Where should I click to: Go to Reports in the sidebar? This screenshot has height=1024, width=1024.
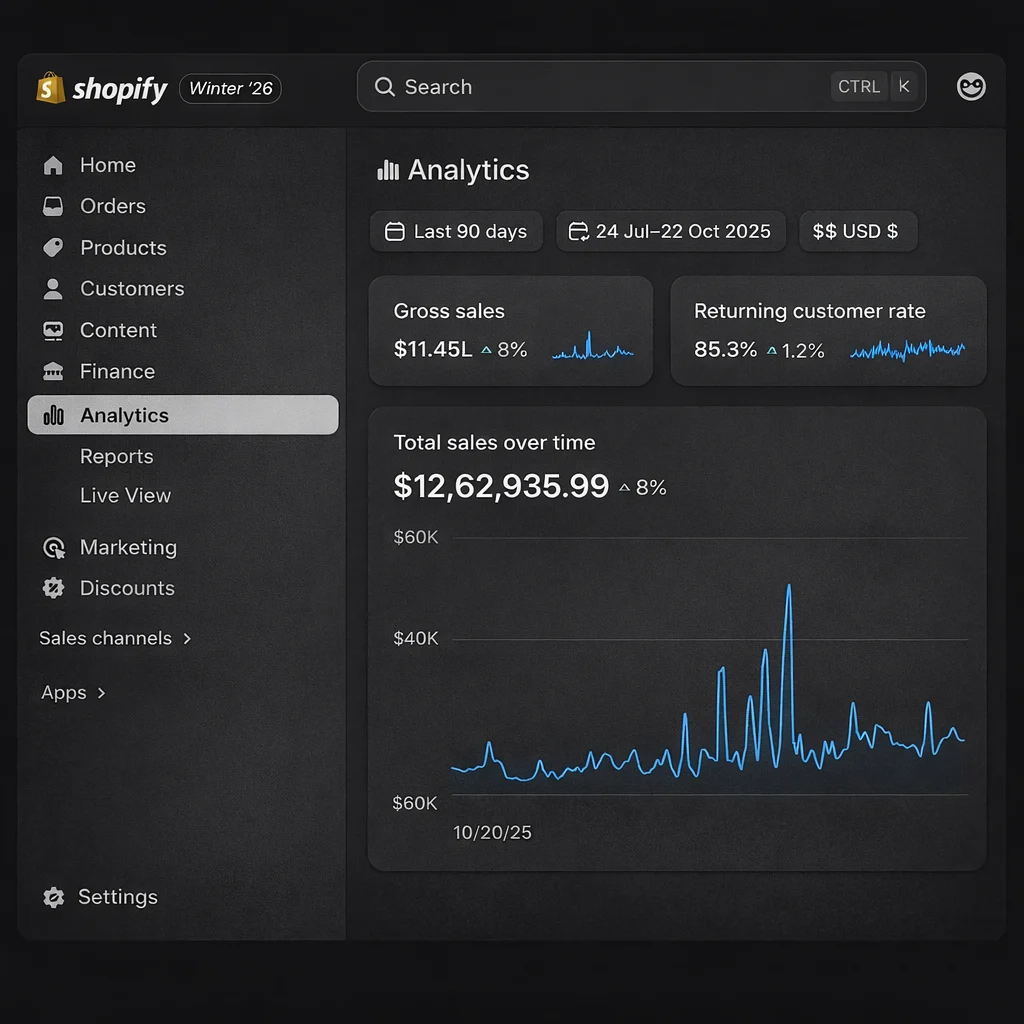click(117, 457)
